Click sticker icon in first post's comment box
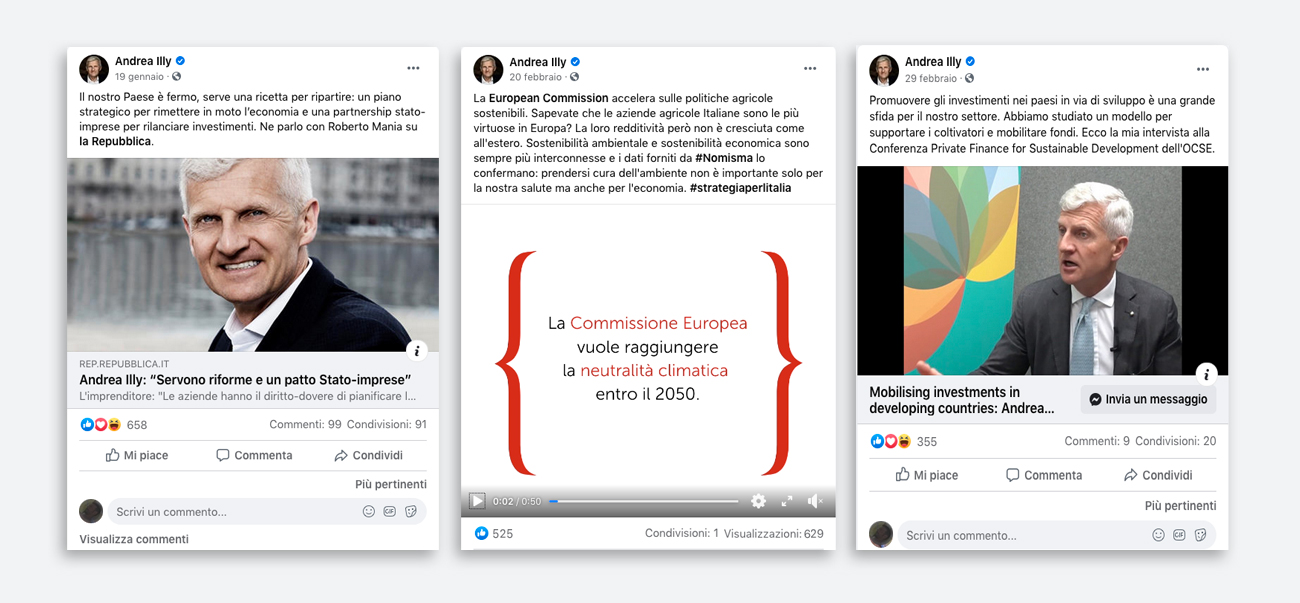The height and width of the screenshot is (603, 1300). (x=410, y=511)
